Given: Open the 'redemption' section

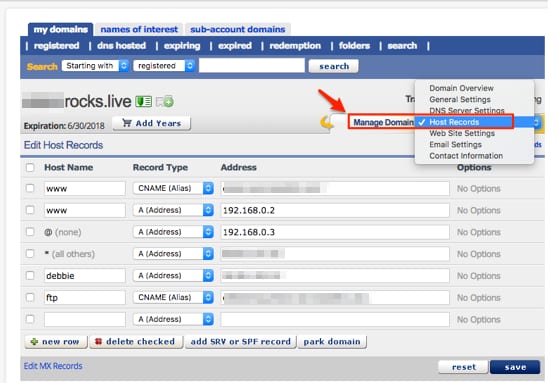Looking at the screenshot, I should [295, 46].
